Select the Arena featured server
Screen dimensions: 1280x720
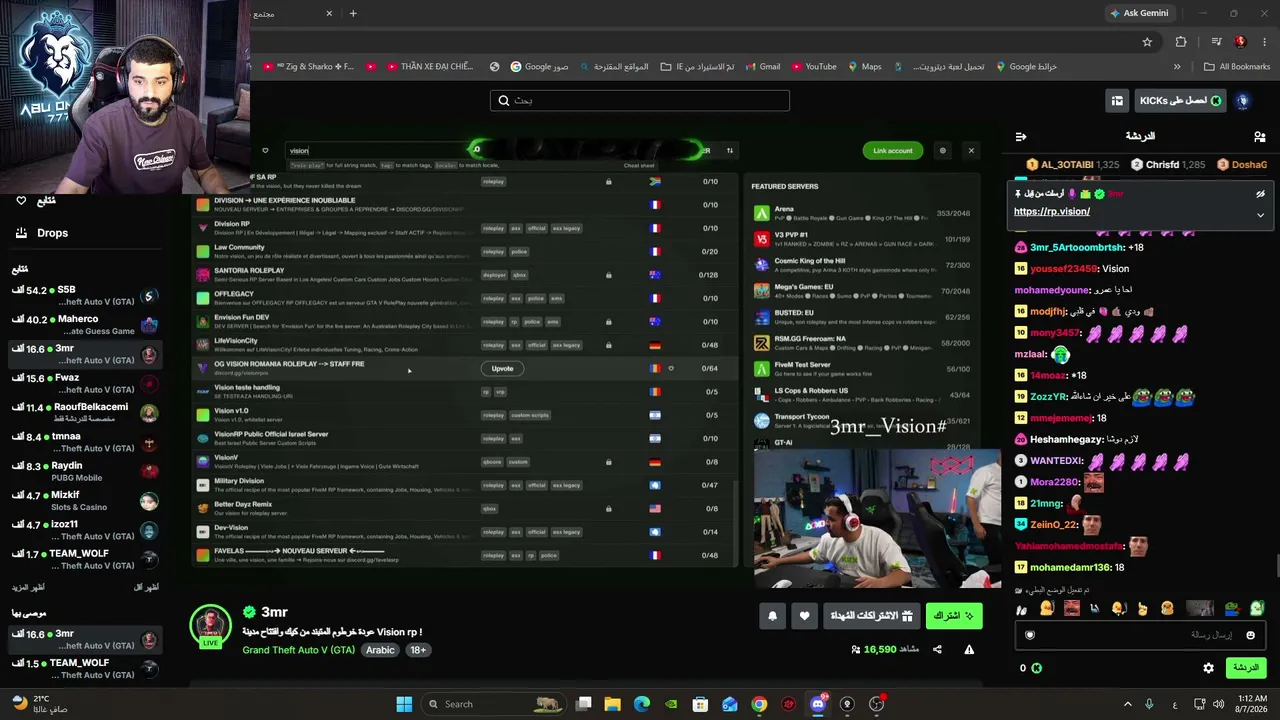click(862, 213)
